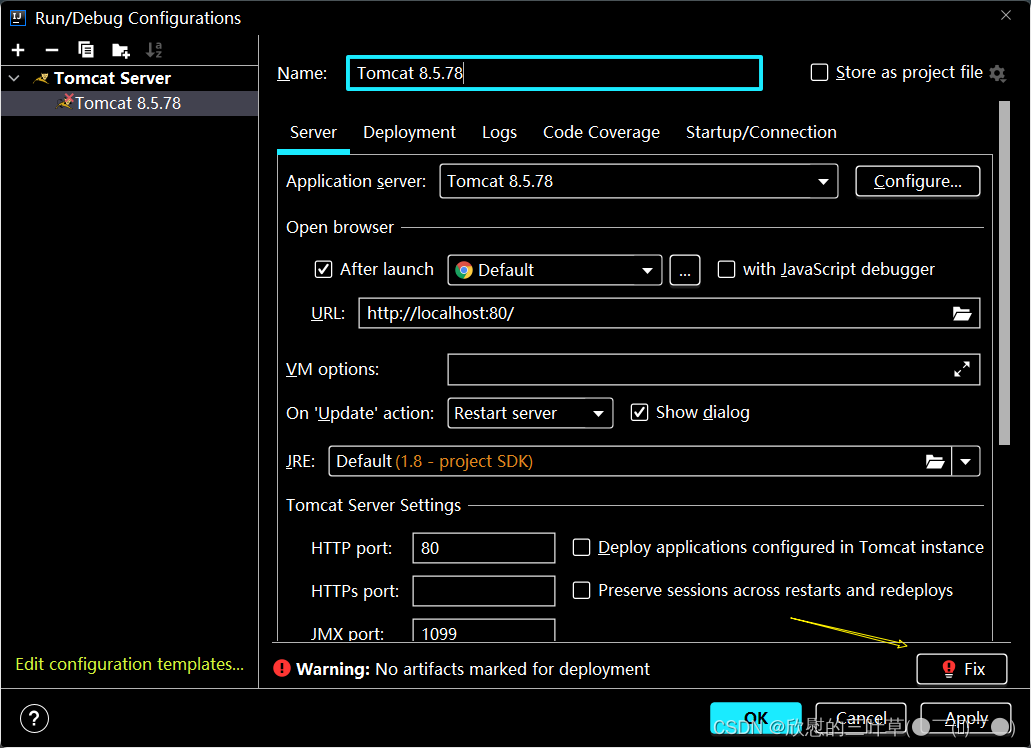Open Edit configuration templates link
Viewport: 1031px width, 748px height.
(x=130, y=664)
